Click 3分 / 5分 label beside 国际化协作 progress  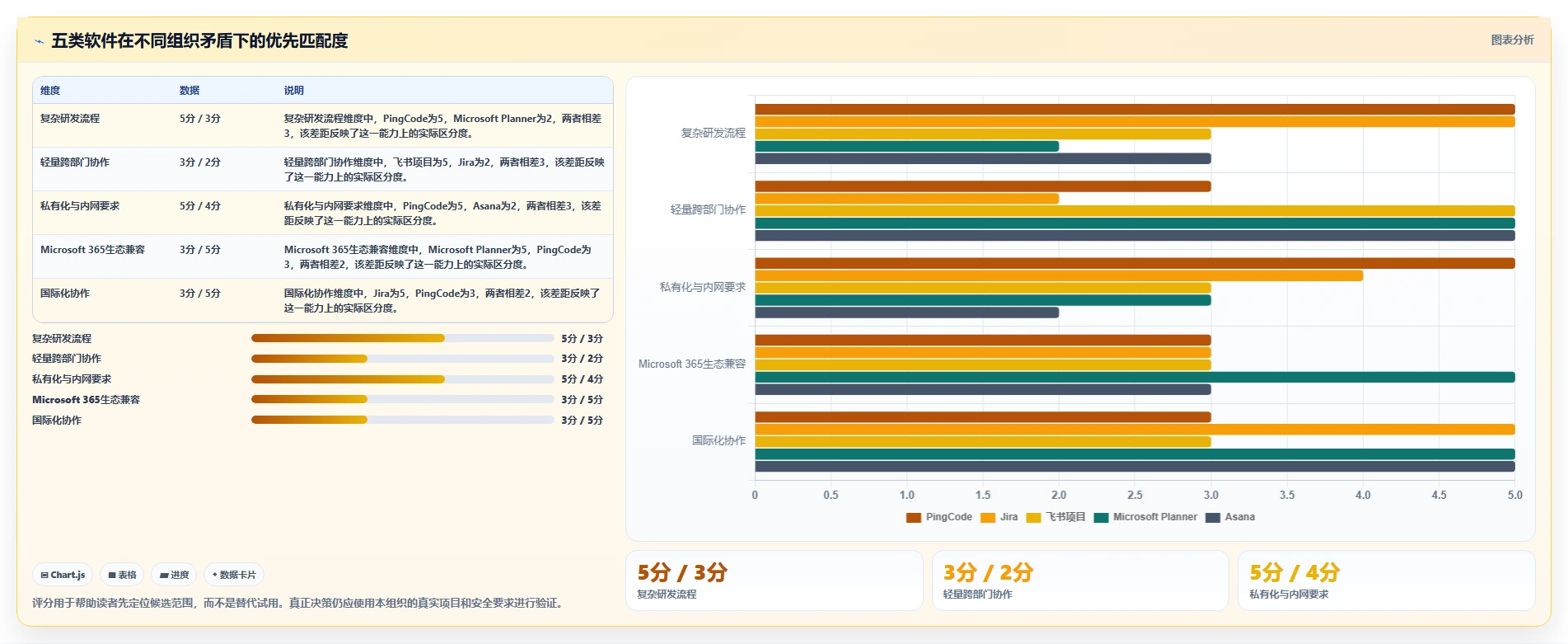(582, 420)
